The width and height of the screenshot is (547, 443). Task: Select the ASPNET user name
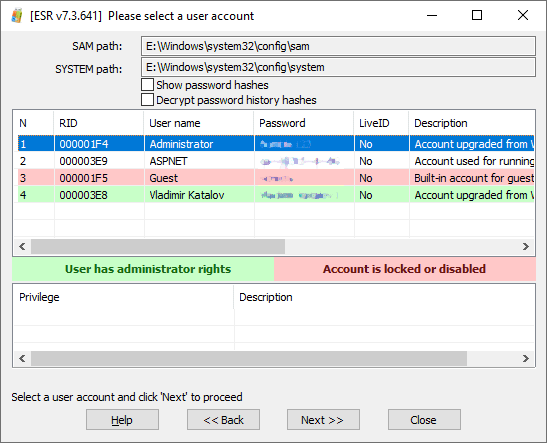click(168, 161)
